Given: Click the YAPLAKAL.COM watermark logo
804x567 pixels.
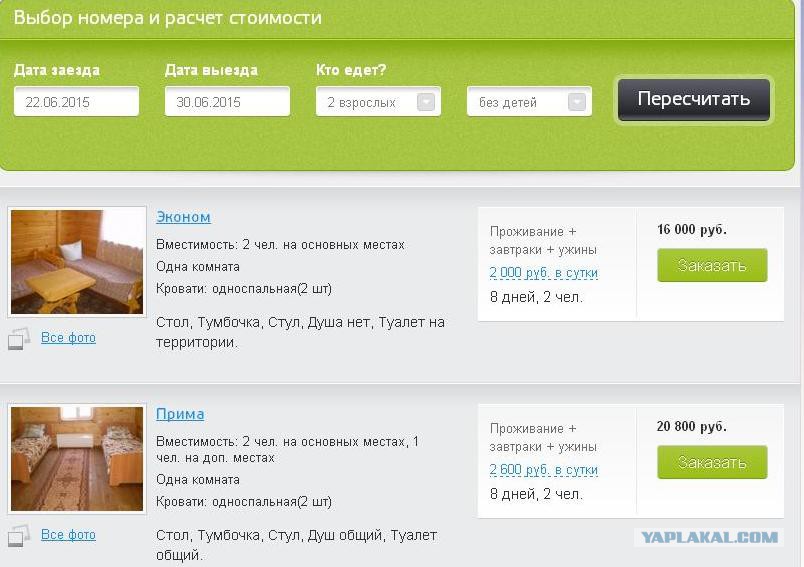Looking at the screenshot, I should tap(710, 537).
